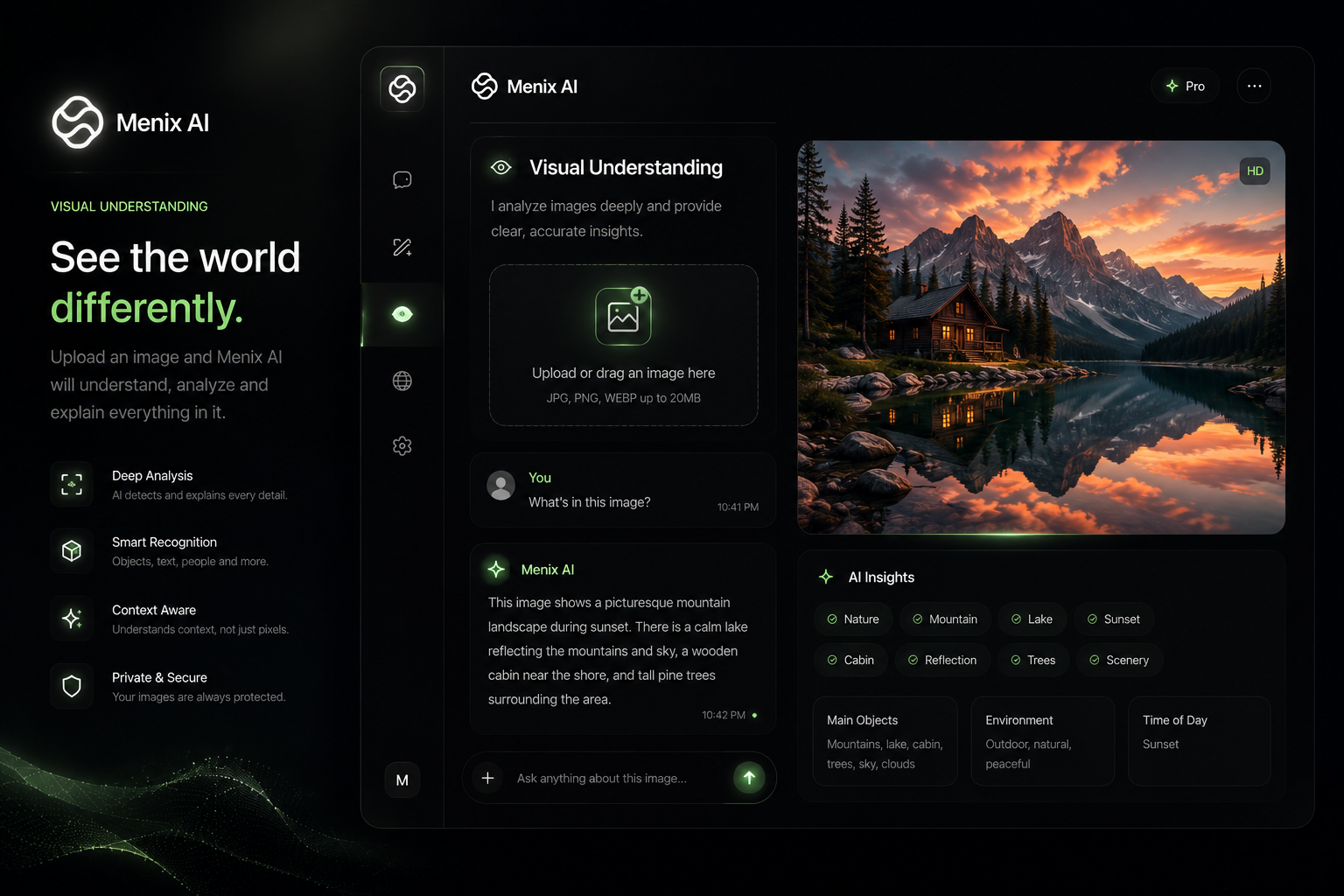This screenshot has width=1344, height=896.
Task: Click the Menix AI sparkle reply icon
Action: [496, 570]
